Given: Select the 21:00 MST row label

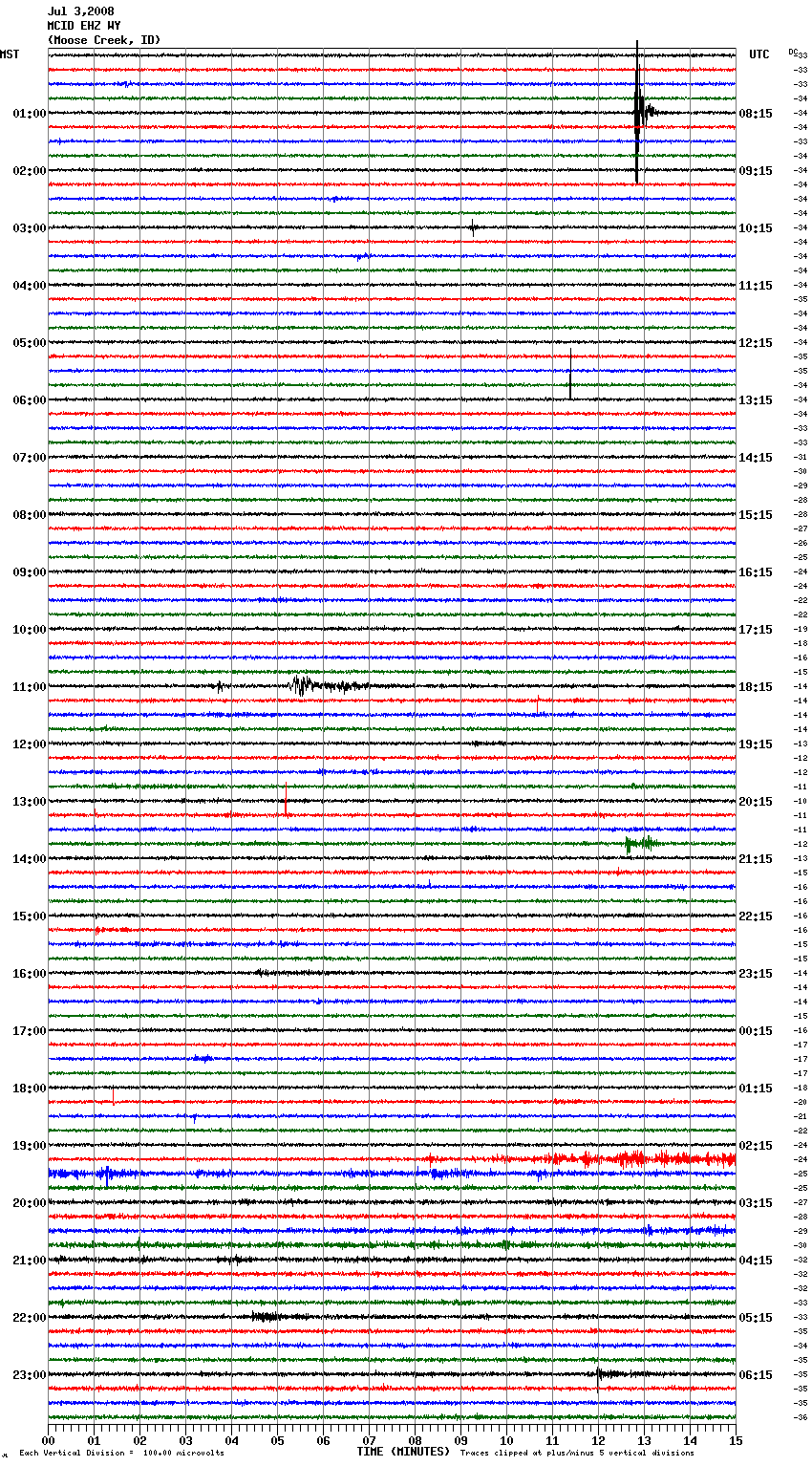Looking at the screenshot, I should coord(30,1261).
